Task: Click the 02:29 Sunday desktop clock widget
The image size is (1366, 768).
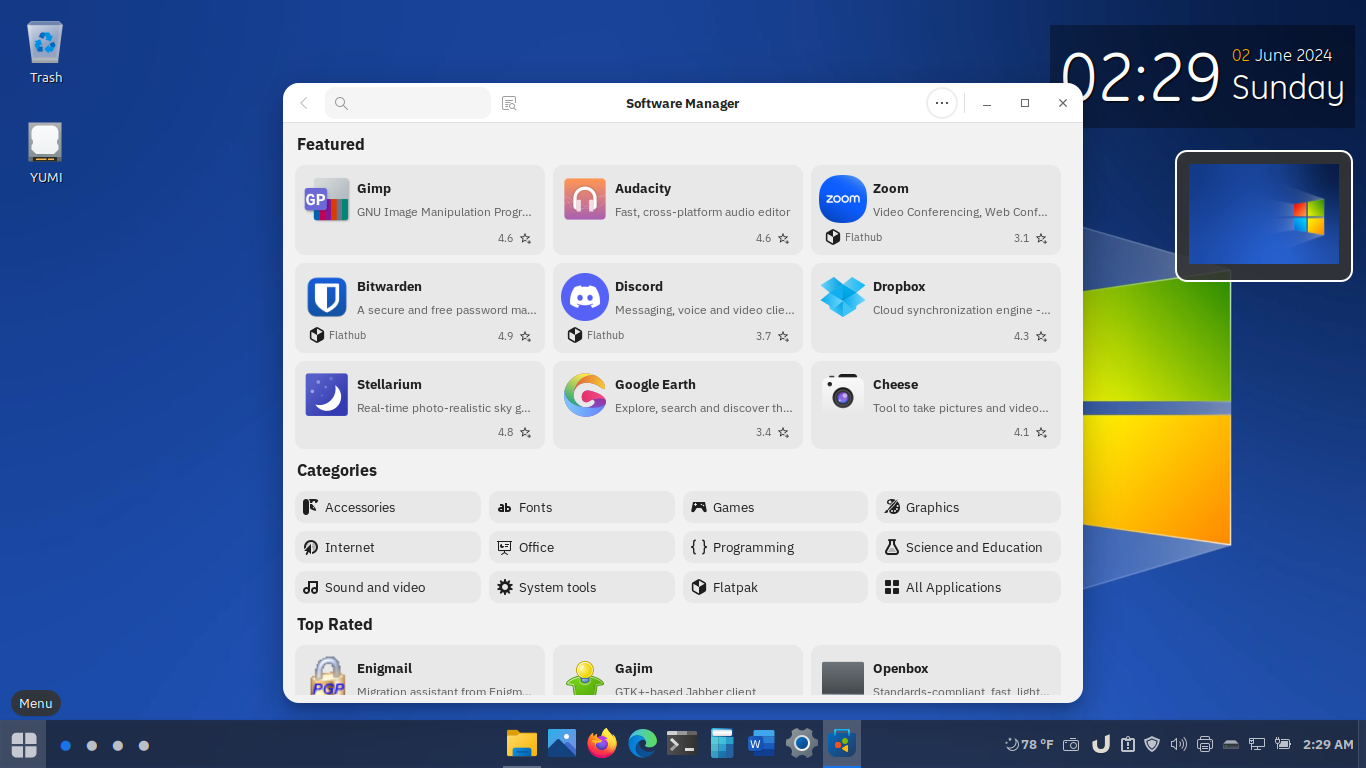Action: [1202, 77]
